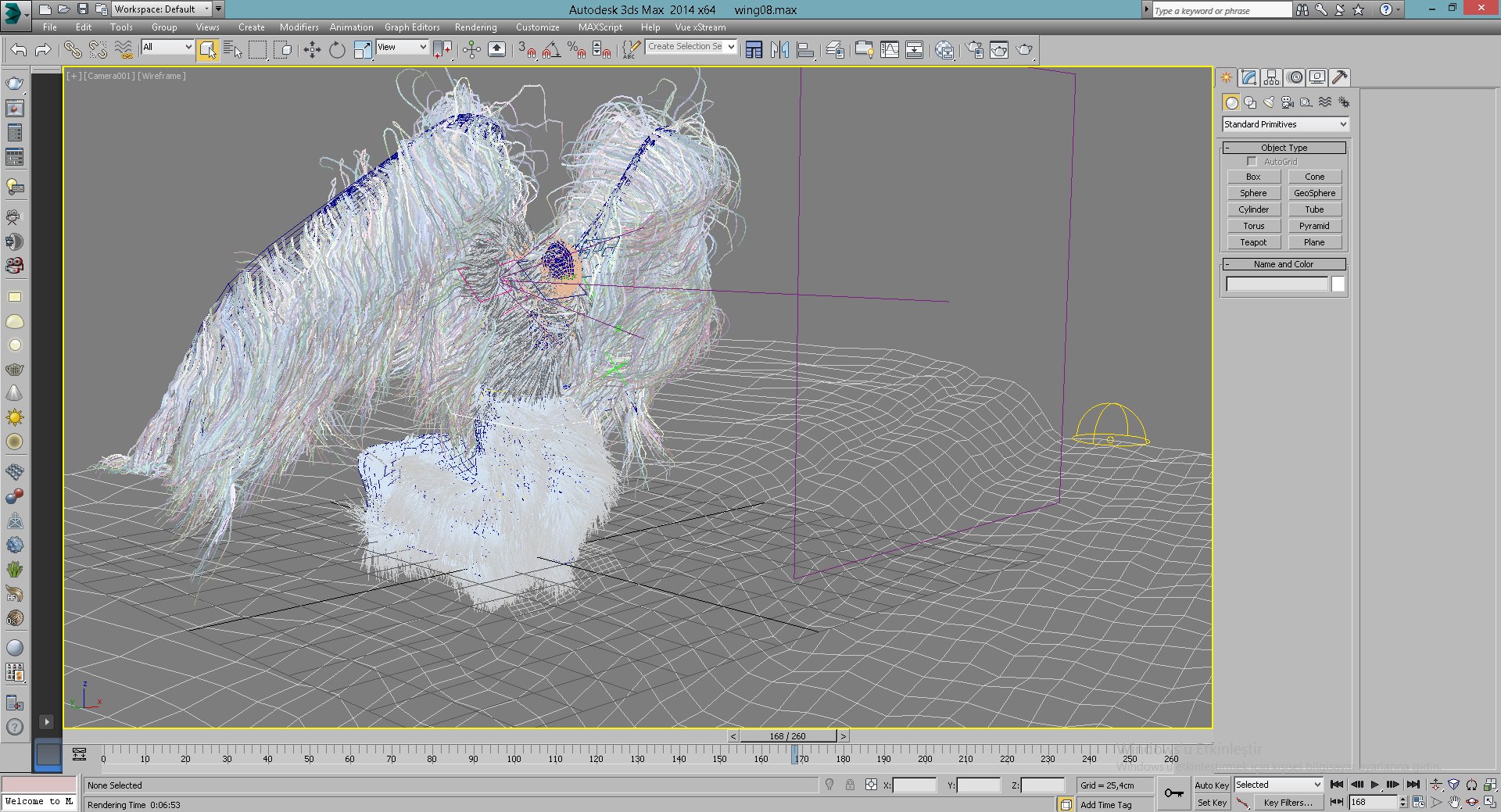Open the Modify panel tab

(x=1248, y=77)
